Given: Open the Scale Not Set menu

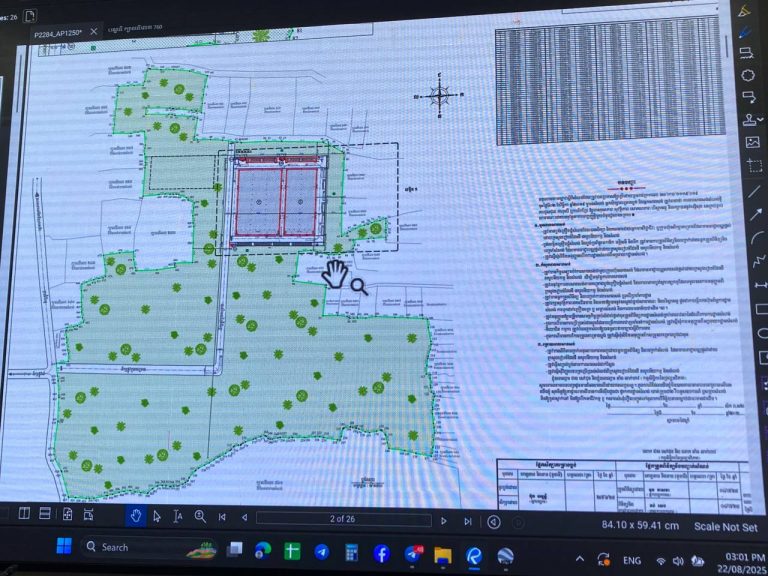Looking at the screenshot, I should coord(725,526).
